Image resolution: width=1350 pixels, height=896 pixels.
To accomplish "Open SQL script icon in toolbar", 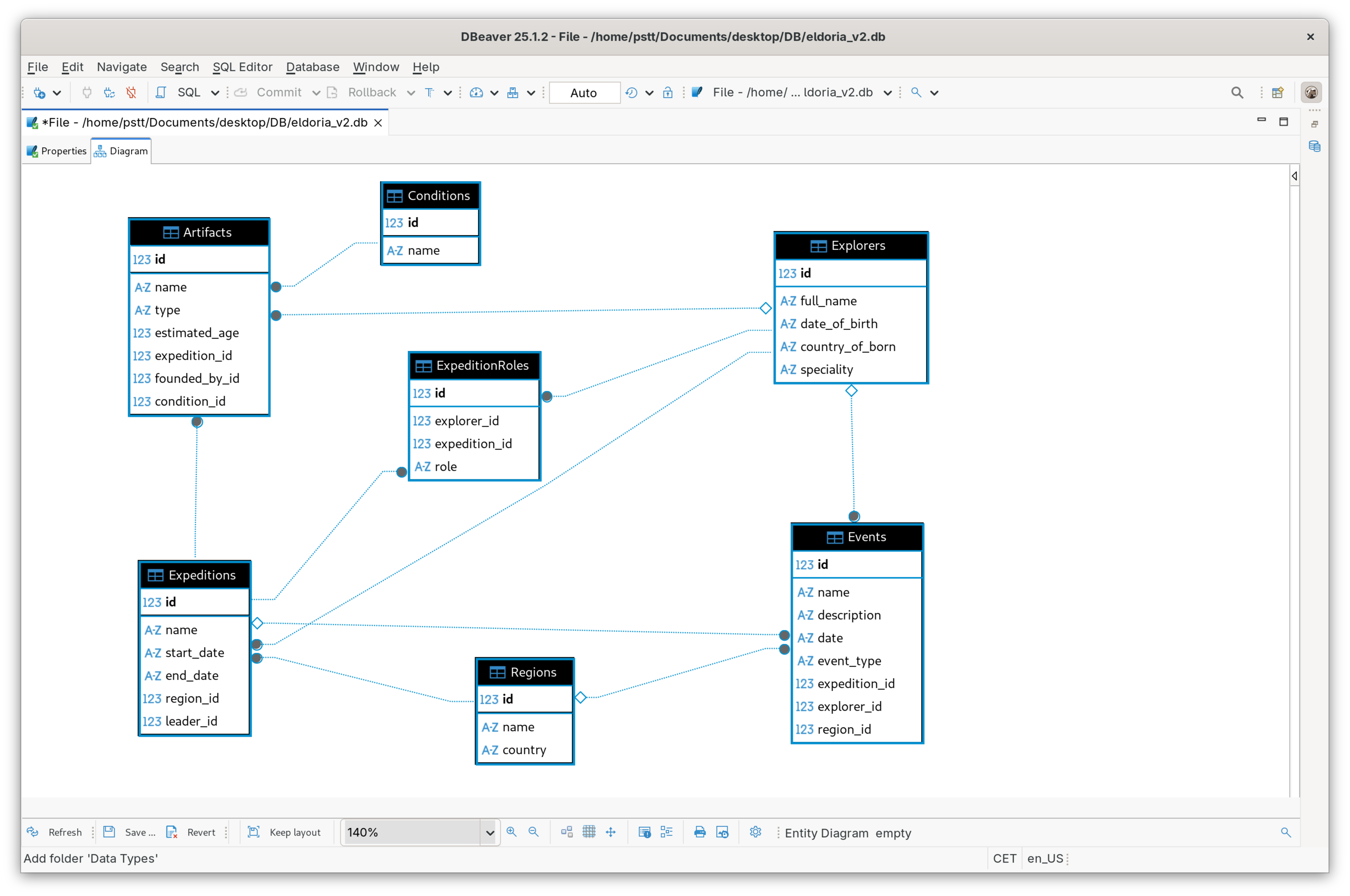I will point(161,93).
